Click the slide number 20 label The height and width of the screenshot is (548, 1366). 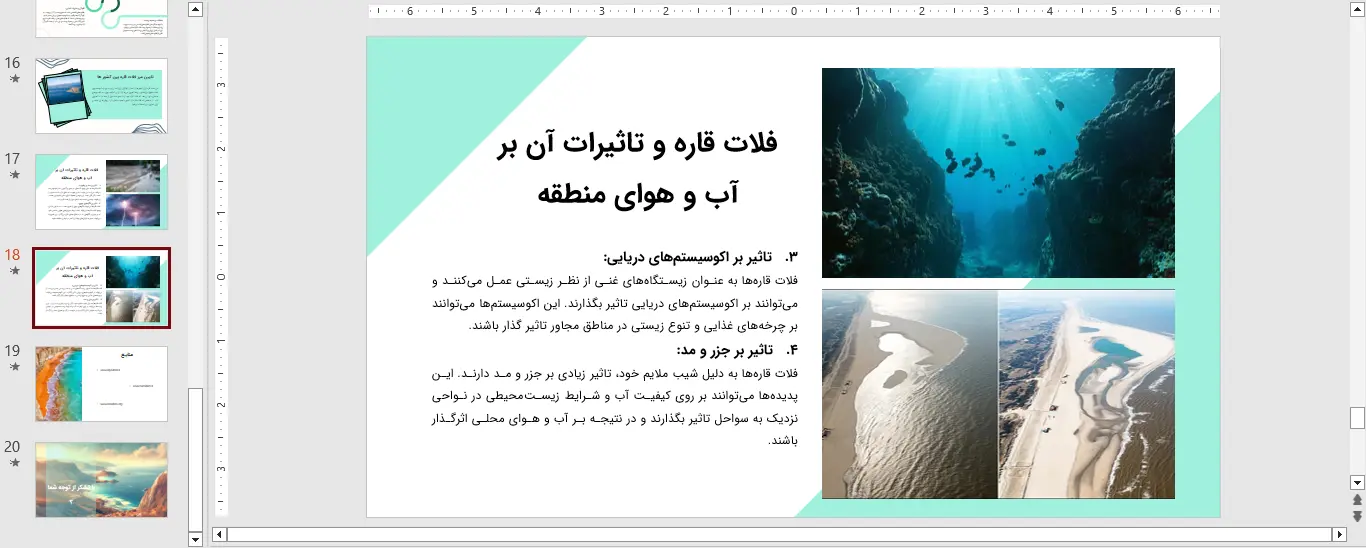(x=12, y=446)
